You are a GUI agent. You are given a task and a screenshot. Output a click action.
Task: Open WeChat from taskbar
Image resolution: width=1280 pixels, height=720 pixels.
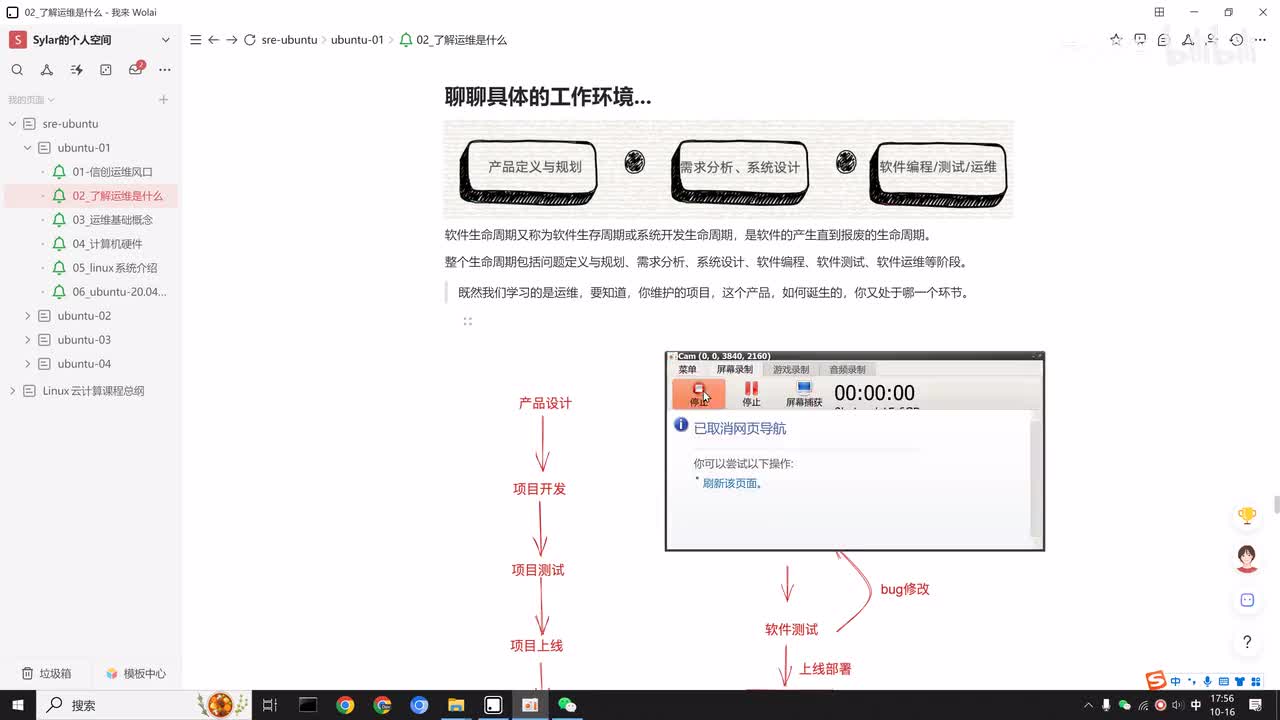point(567,705)
